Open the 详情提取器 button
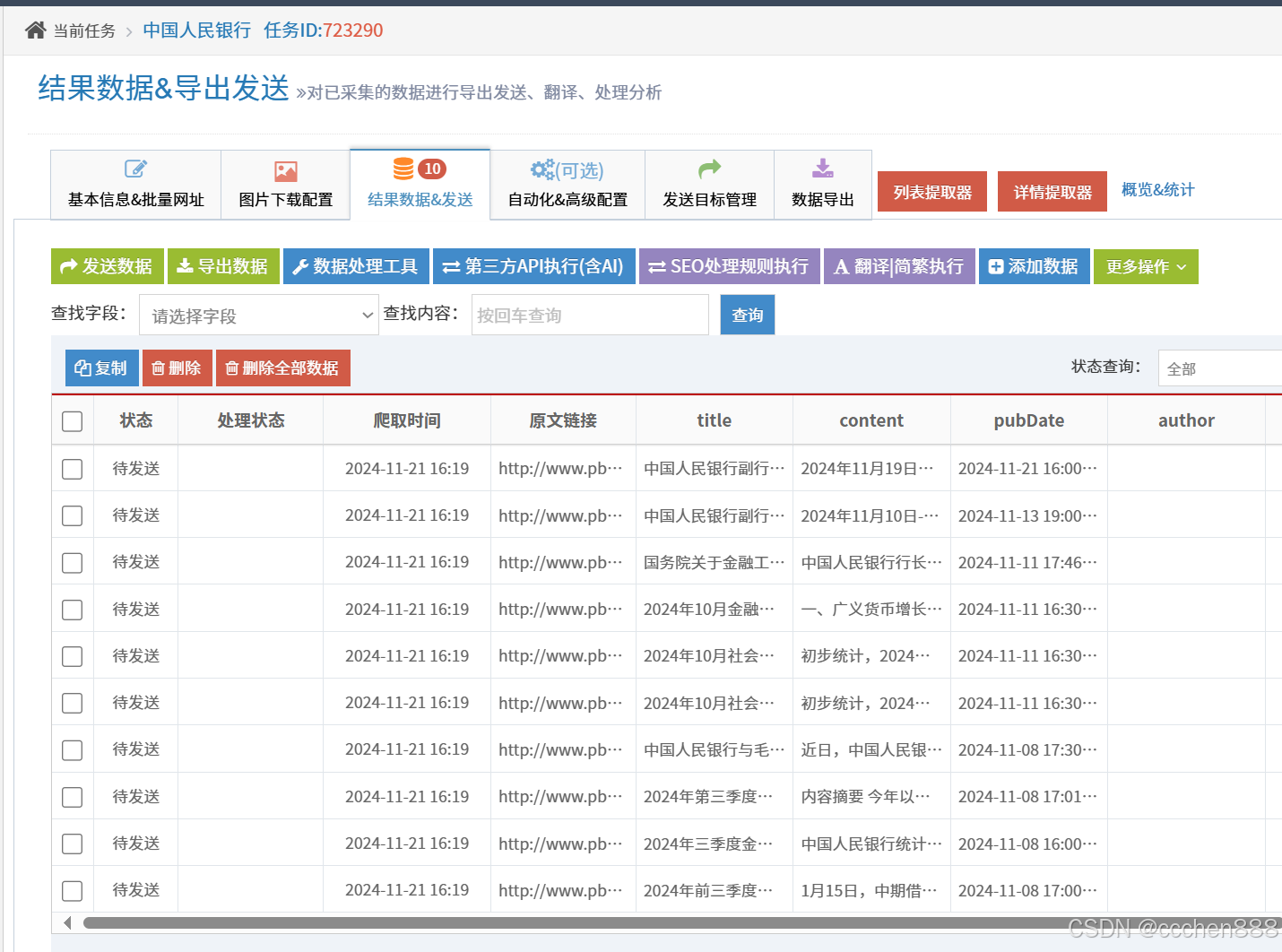Screen dimensions: 1282x952 pyautogui.click(x=1052, y=192)
